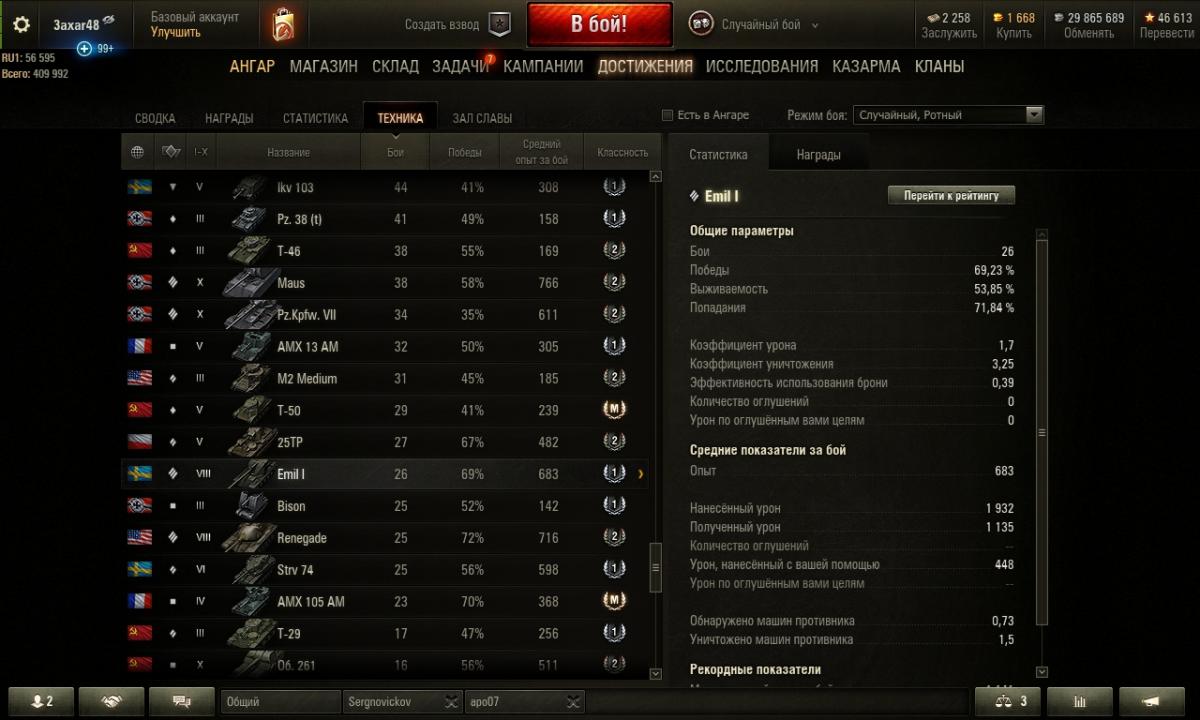The height and width of the screenshot is (720, 1200).
Task: Switch to the 'Статистика' sub-tab
Action: pyautogui.click(x=718, y=155)
